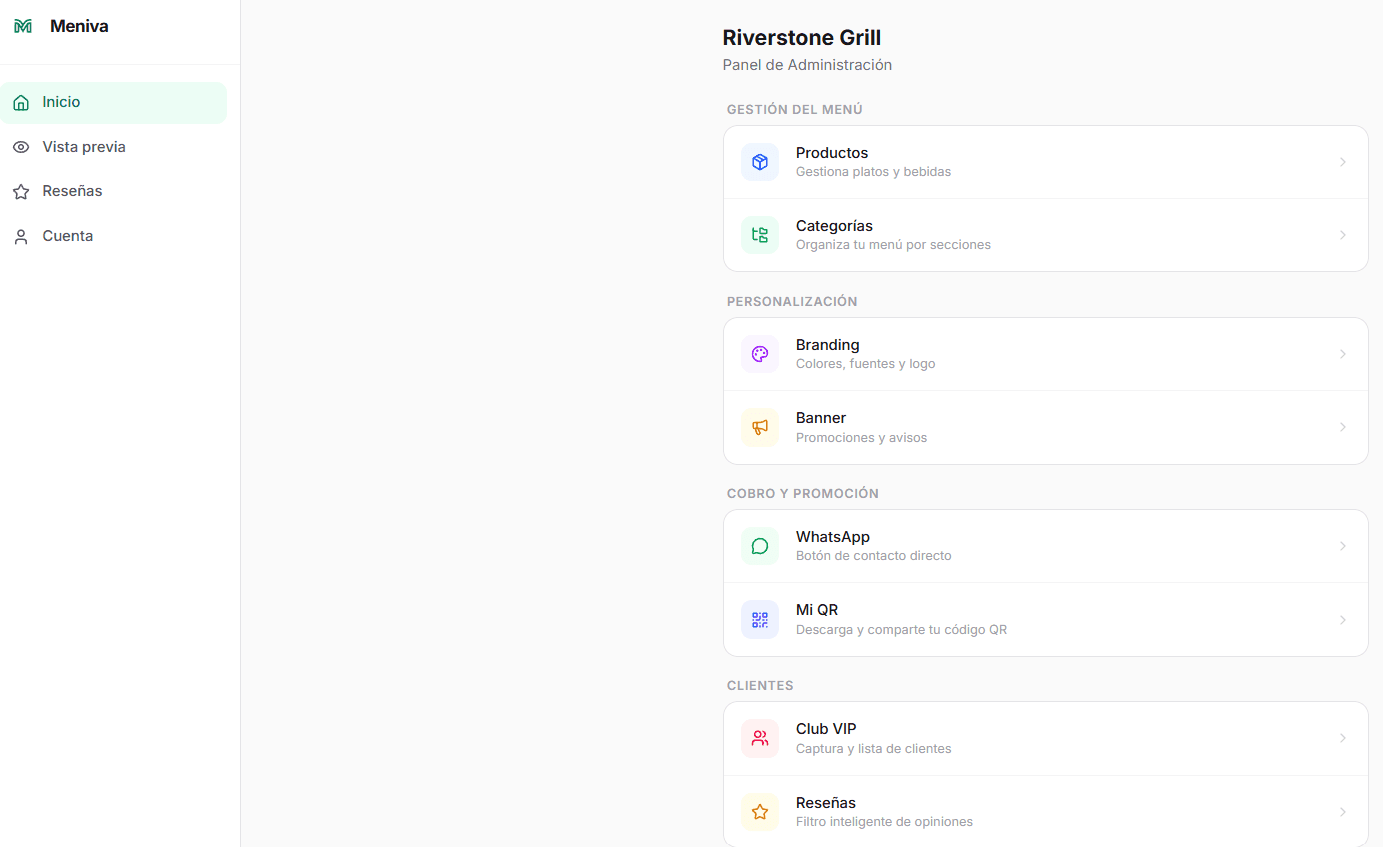Open the Branding title link
This screenshot has width=1383, height=847.
point(827,345)
